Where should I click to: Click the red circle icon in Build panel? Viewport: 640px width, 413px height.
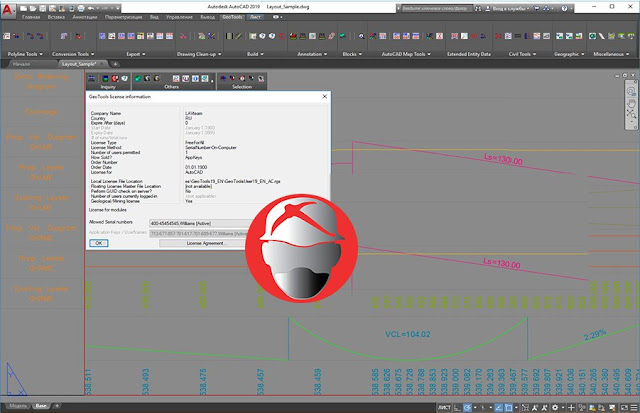pos(282,36)
